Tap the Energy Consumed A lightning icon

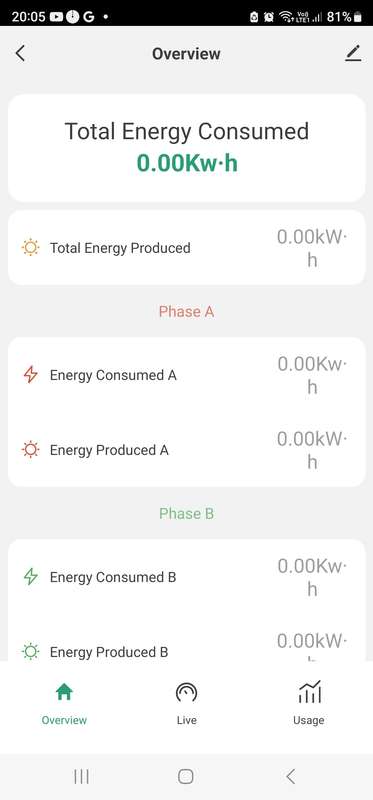point(31,375)
